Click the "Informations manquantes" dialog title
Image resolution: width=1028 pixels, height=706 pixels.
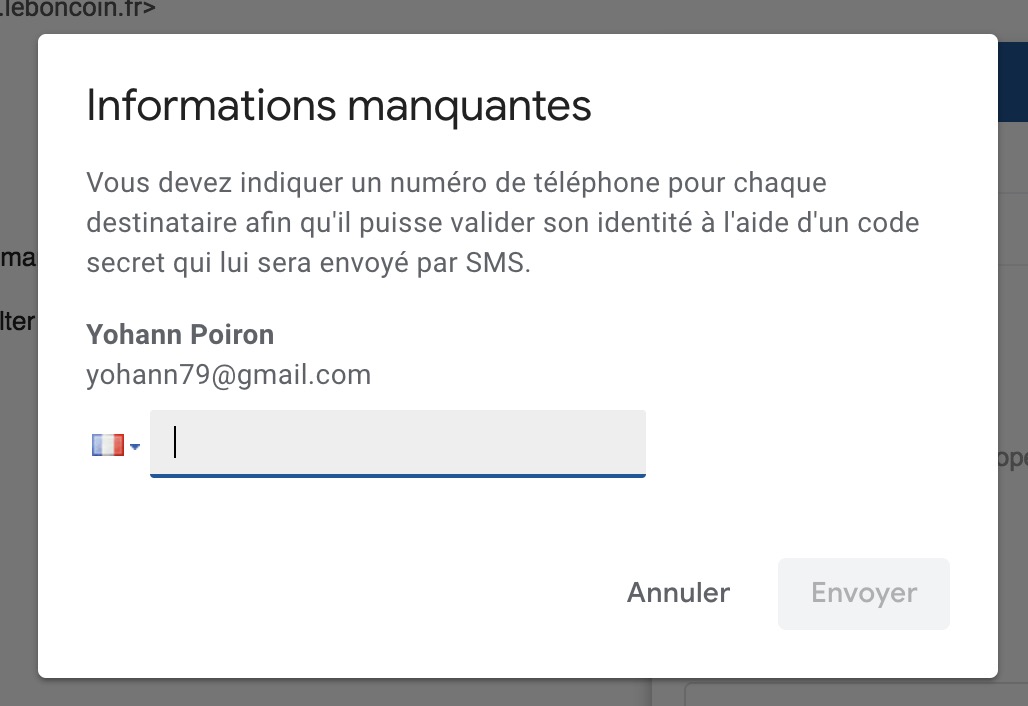click(x=339, y=106)
